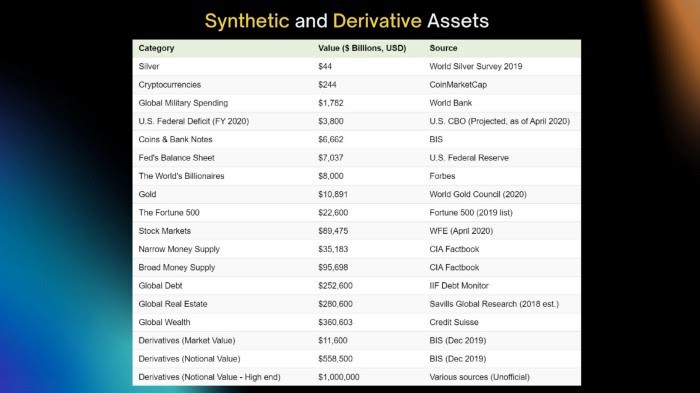Select the CoinMarketCap source cell
Screen dimensions: 700x393
click(x=458, y=85)
